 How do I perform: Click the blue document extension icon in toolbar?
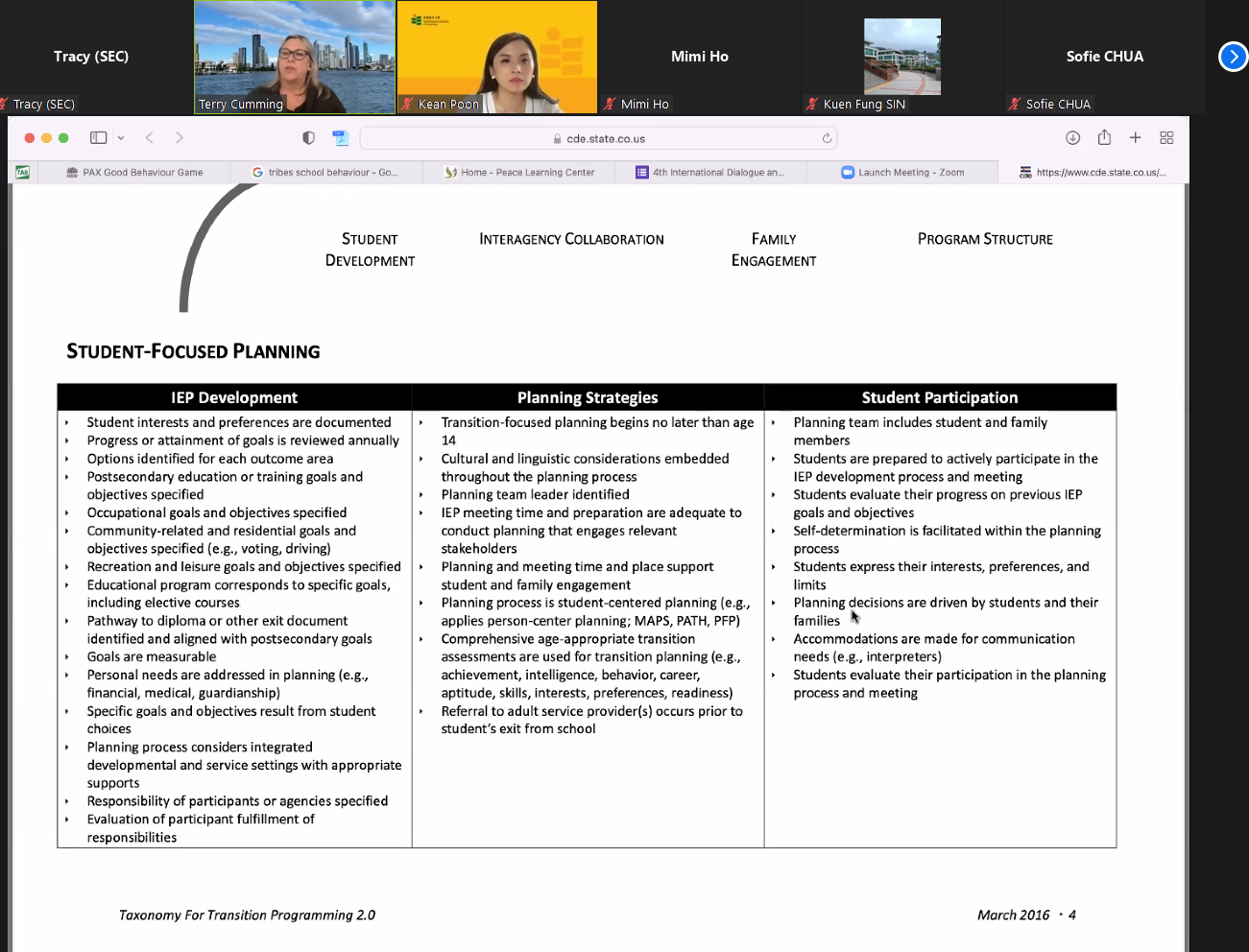(340, 138)
